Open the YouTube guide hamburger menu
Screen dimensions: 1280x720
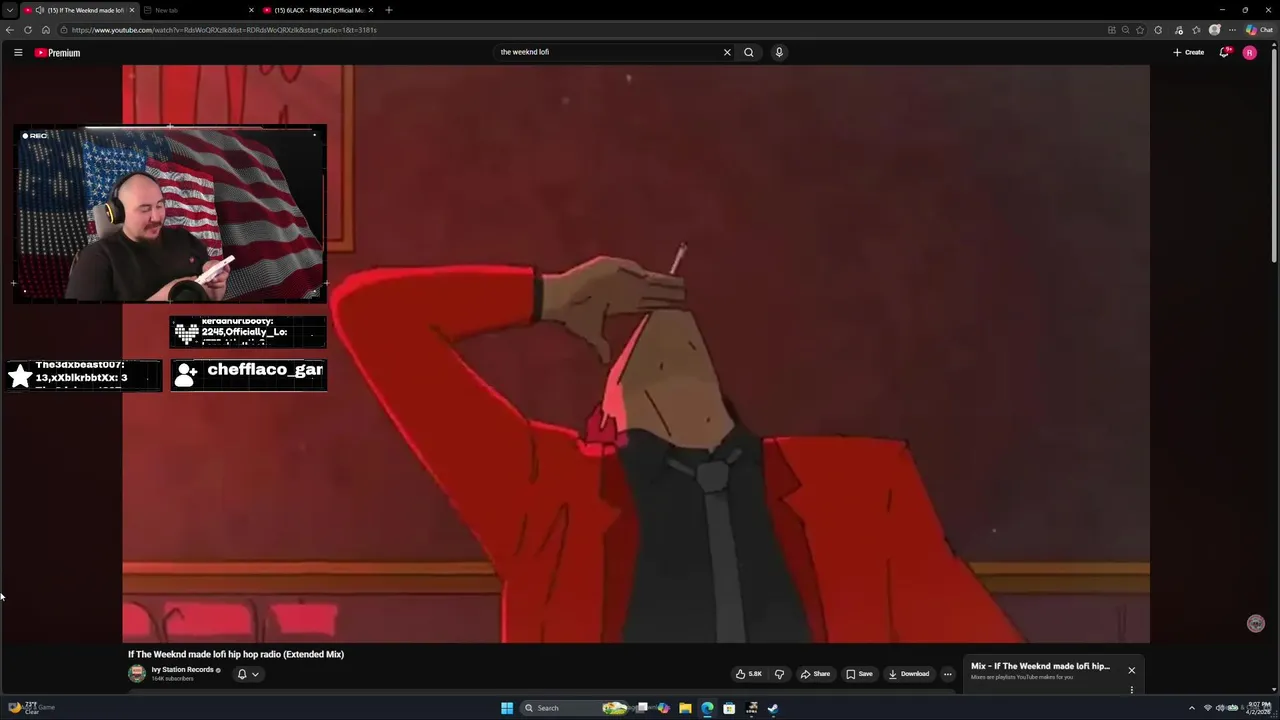[18, 52]
